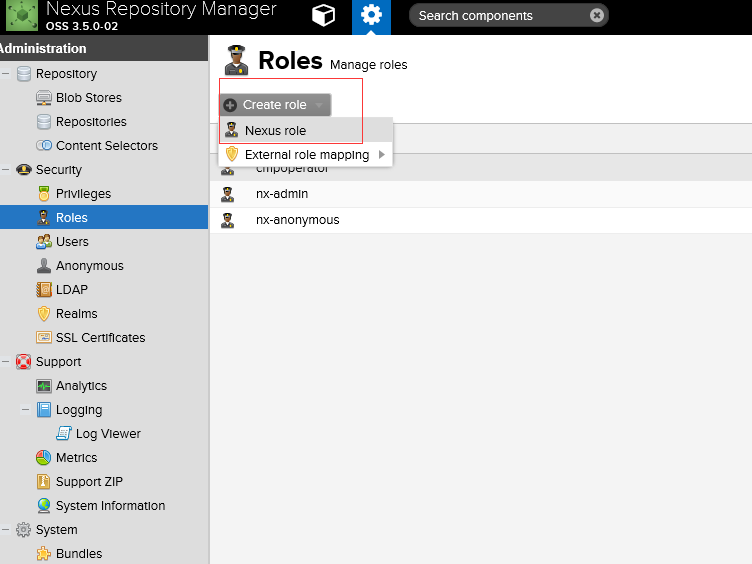
Task: Click the Nexus logo icon
Action: (22, 15)
